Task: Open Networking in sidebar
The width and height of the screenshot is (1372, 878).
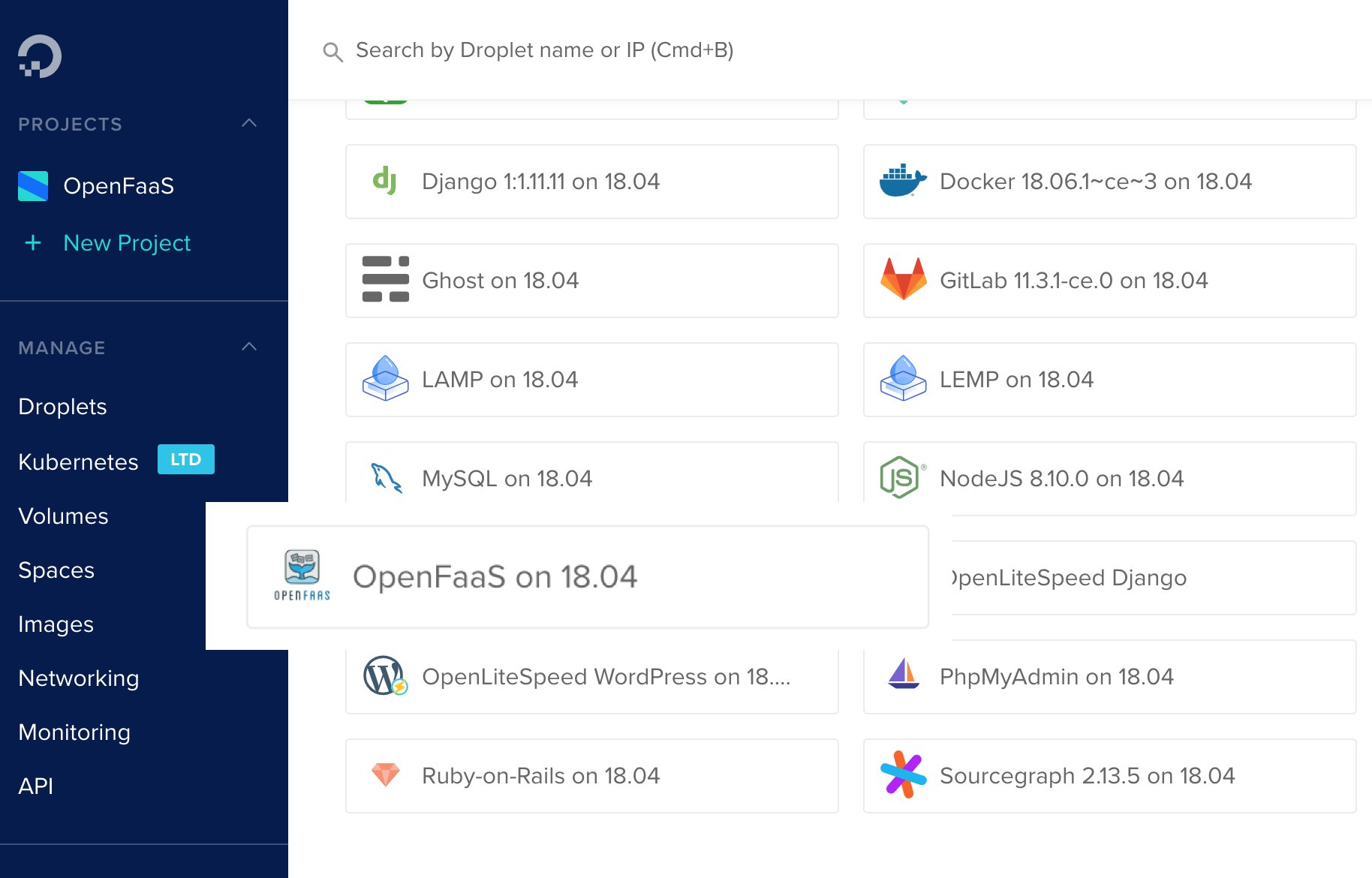Action: [79, 678]
